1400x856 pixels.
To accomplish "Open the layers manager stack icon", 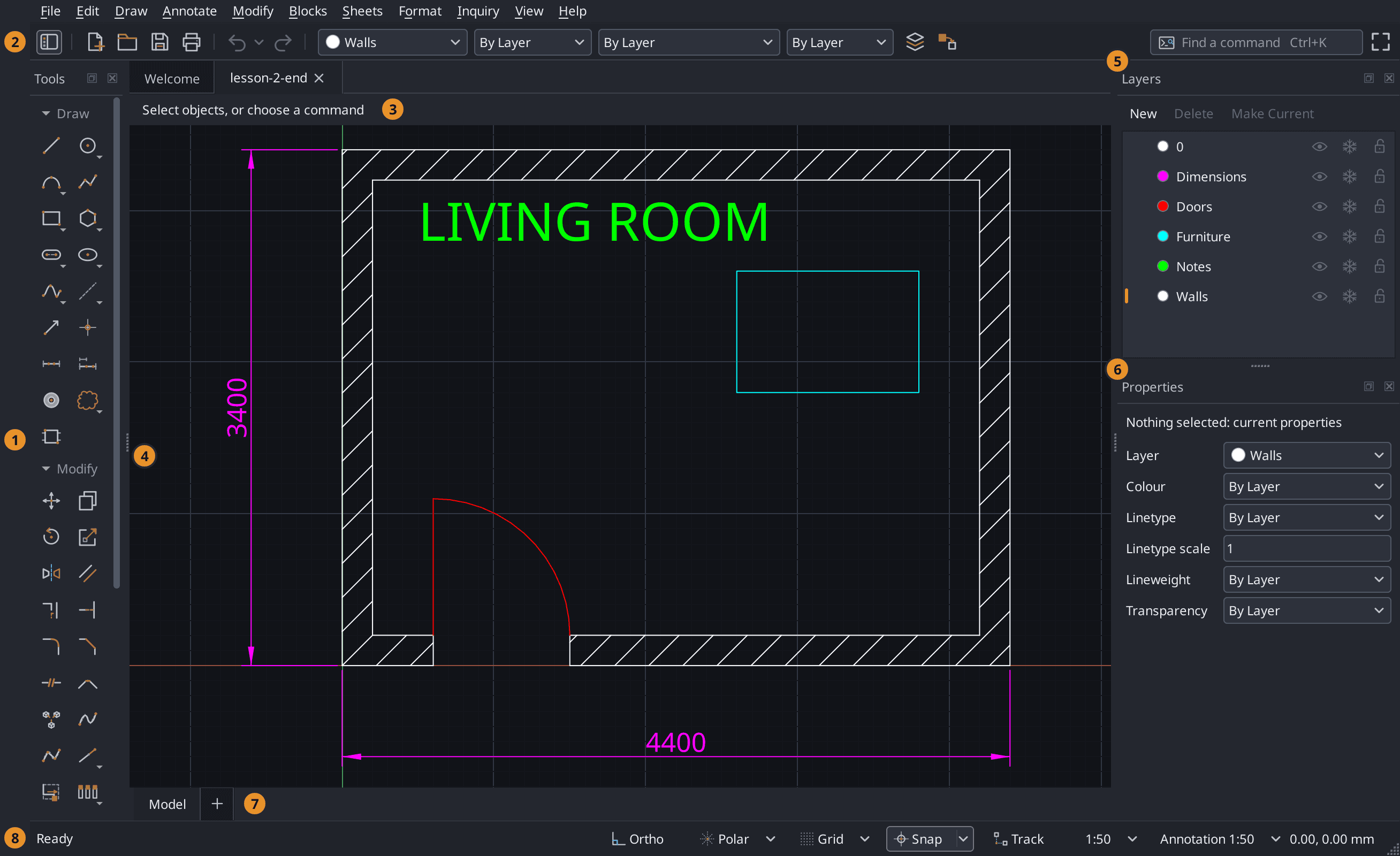I will 915,42.
